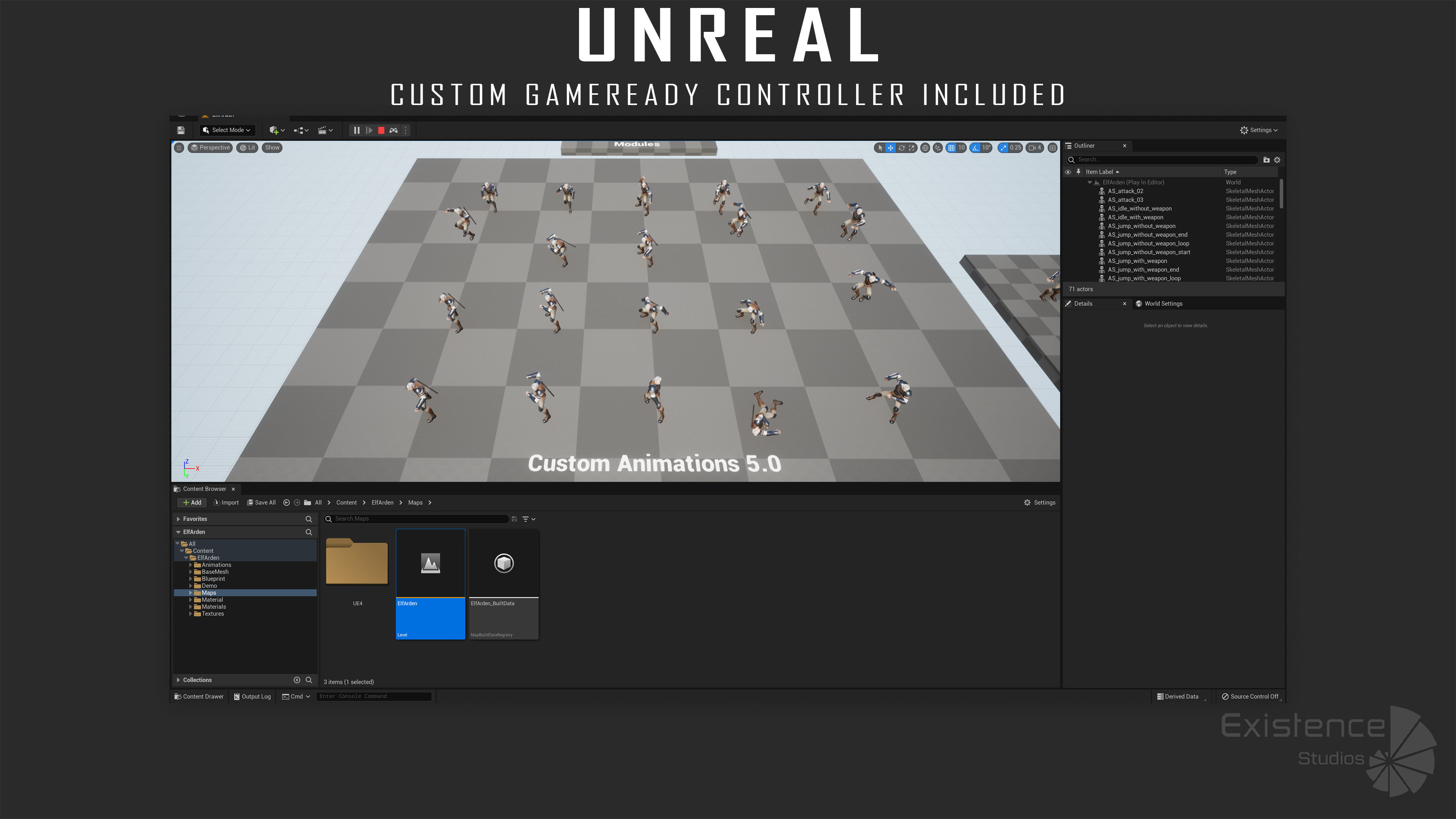The width and height of the screenshot is (1456, 819).
Task: Activate the Scale transform tool
Action: tap(912, 147)
